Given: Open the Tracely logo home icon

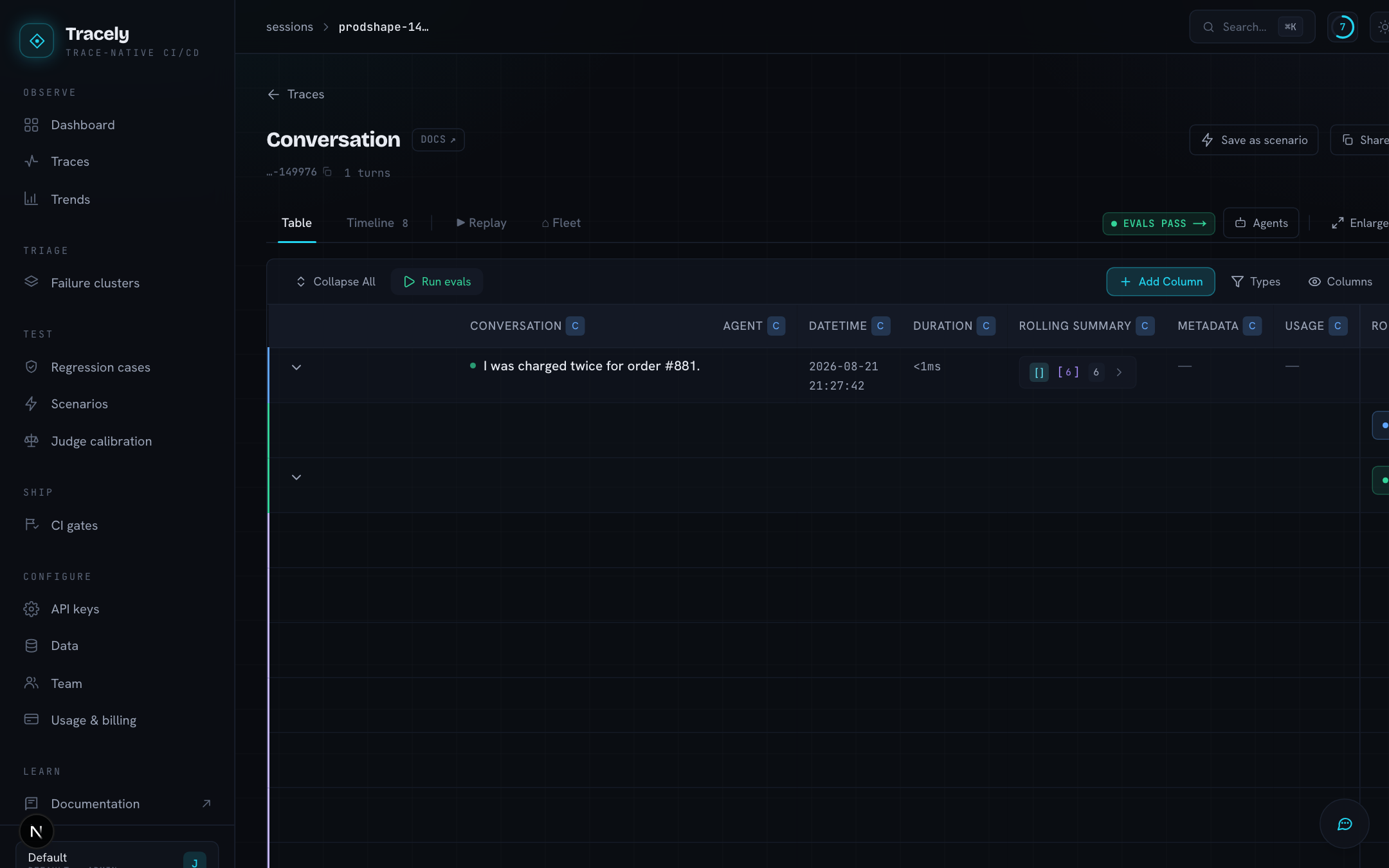Looking at the screenshot, I should click(x=37, y=41).
